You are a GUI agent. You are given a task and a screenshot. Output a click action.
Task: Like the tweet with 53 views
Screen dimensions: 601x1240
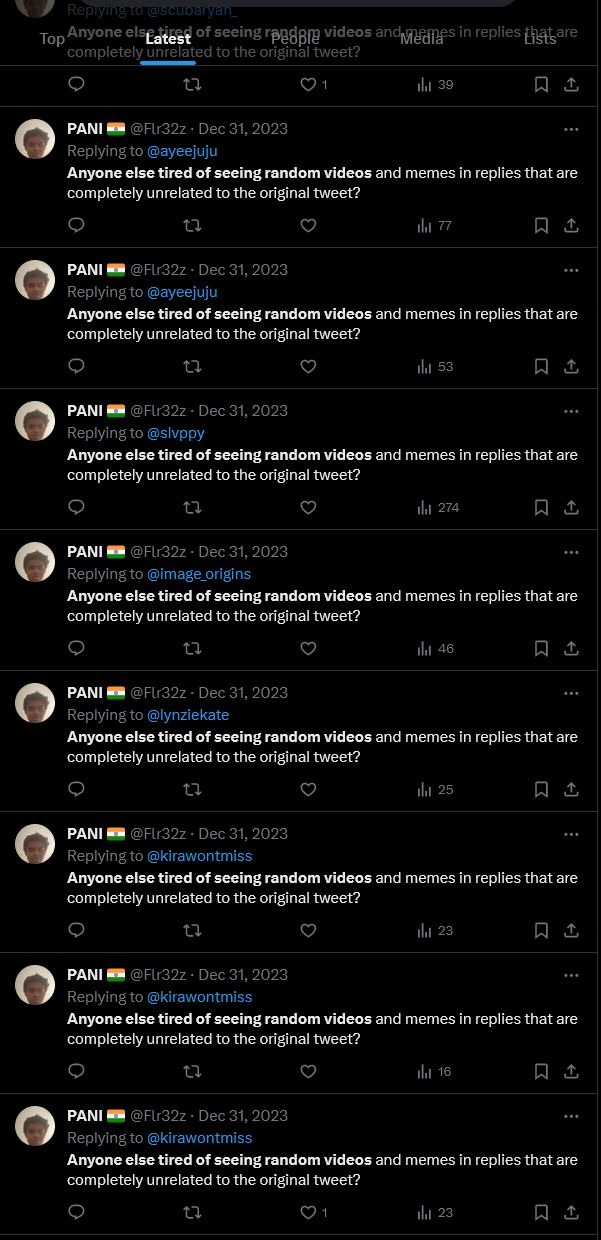[x=308, y=367]
